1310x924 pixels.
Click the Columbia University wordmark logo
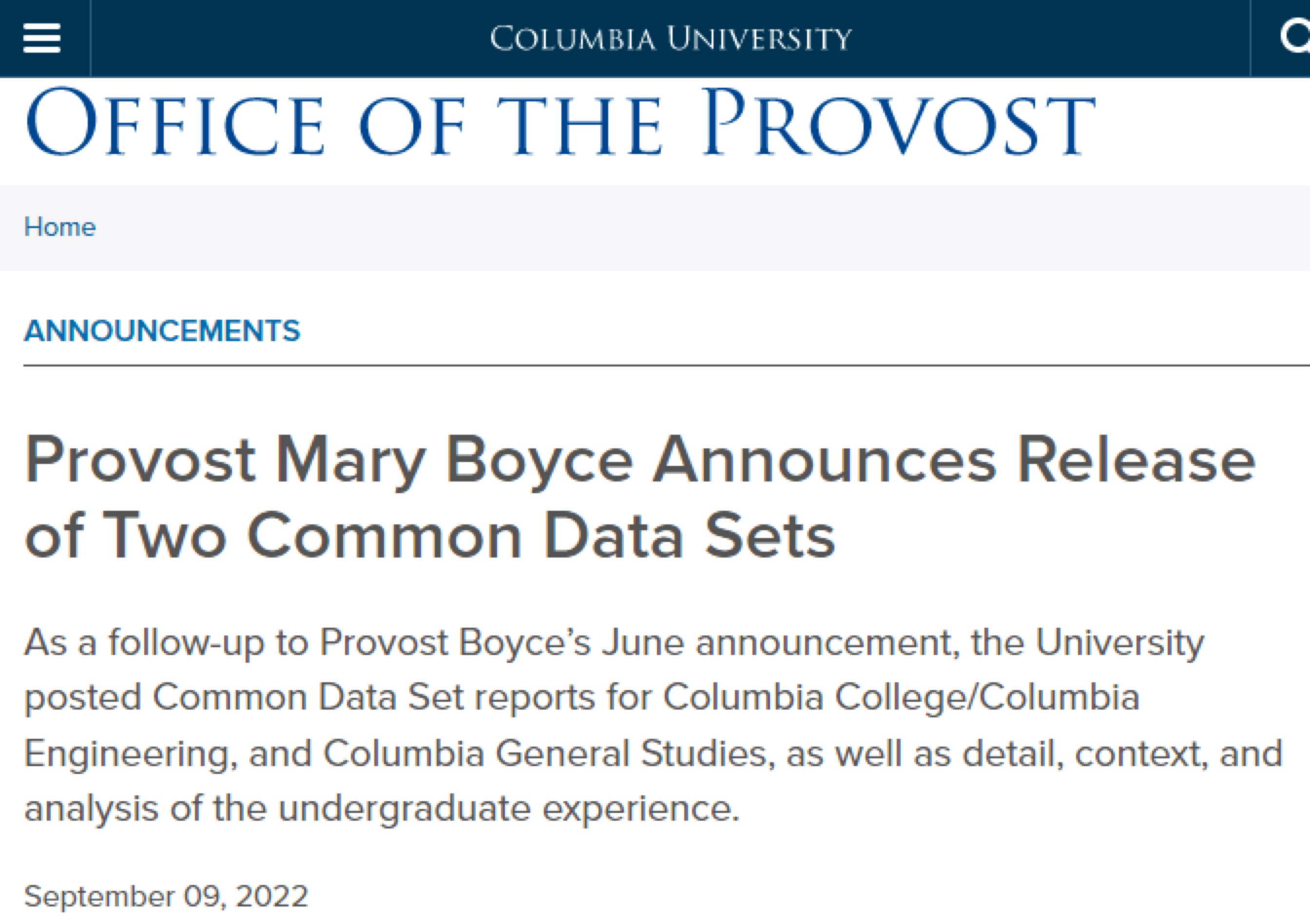[x=671, y=39]
